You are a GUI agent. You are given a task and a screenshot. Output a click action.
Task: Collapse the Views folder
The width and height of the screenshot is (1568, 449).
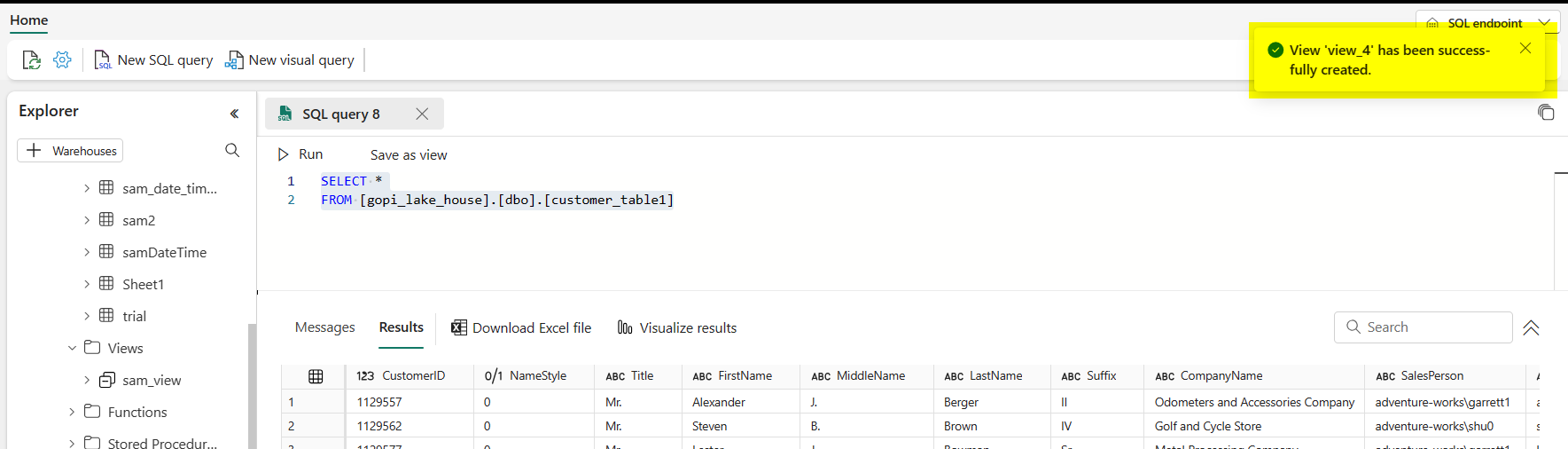[73, 348]
